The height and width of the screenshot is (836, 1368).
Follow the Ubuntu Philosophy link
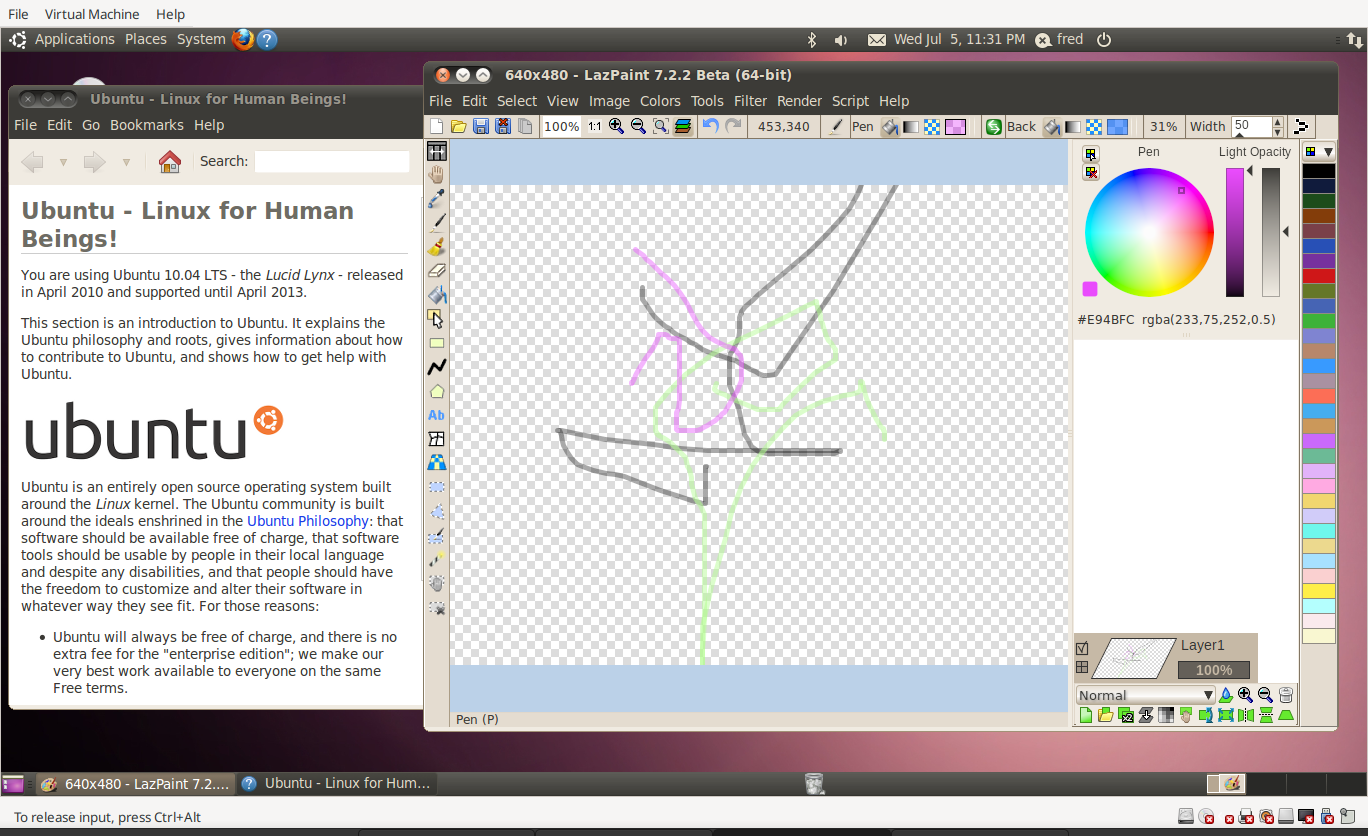307,521
